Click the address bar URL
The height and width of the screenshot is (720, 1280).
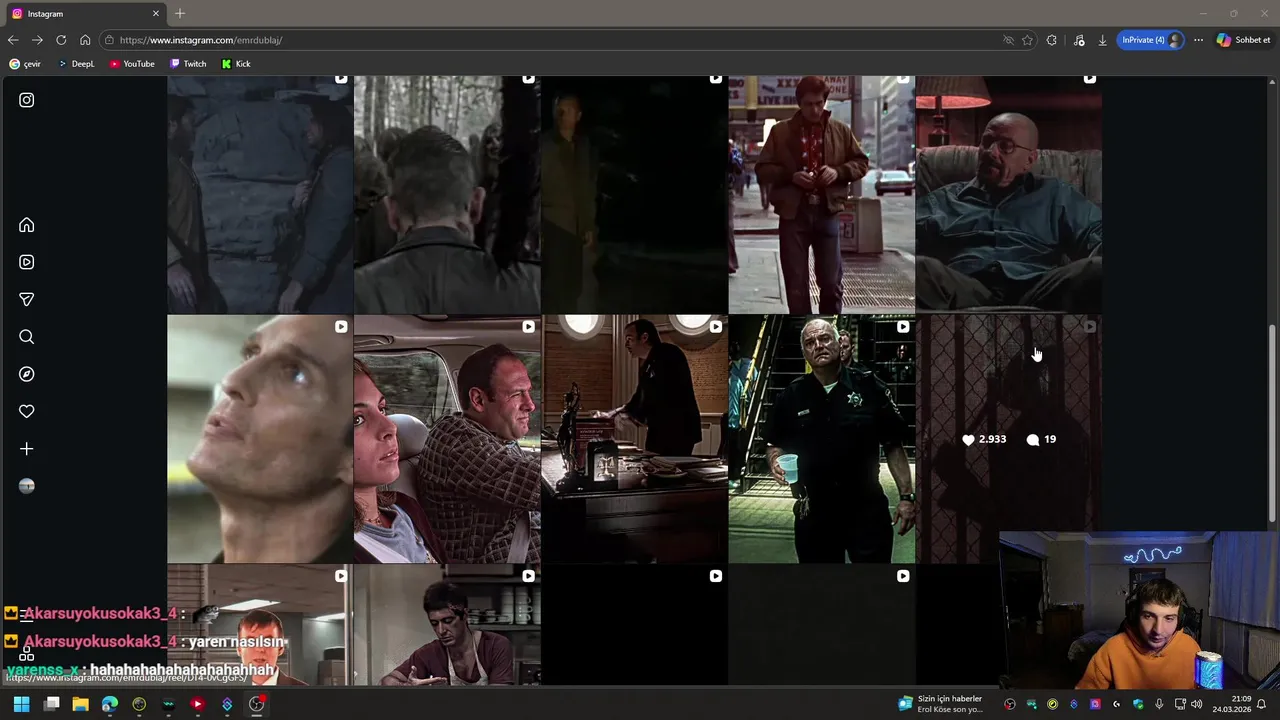(201, 40)
